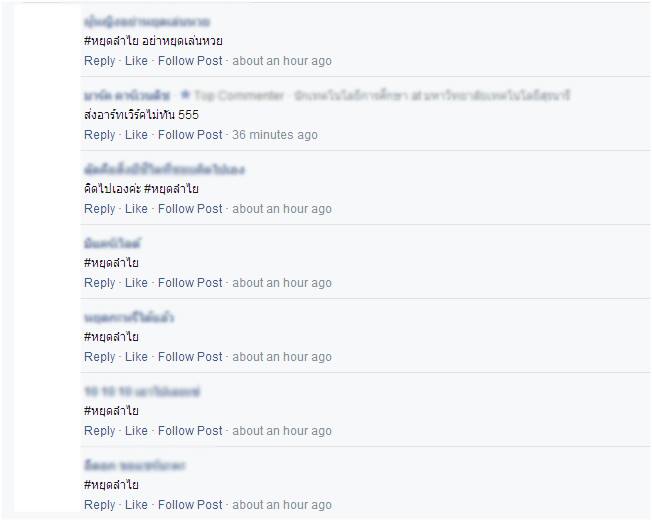This screenshot has width=652, height=521.
Task: Follow Post on the คิดไปเองค่ะ comment
Action: pyautogui.click(x=190, y=209)
